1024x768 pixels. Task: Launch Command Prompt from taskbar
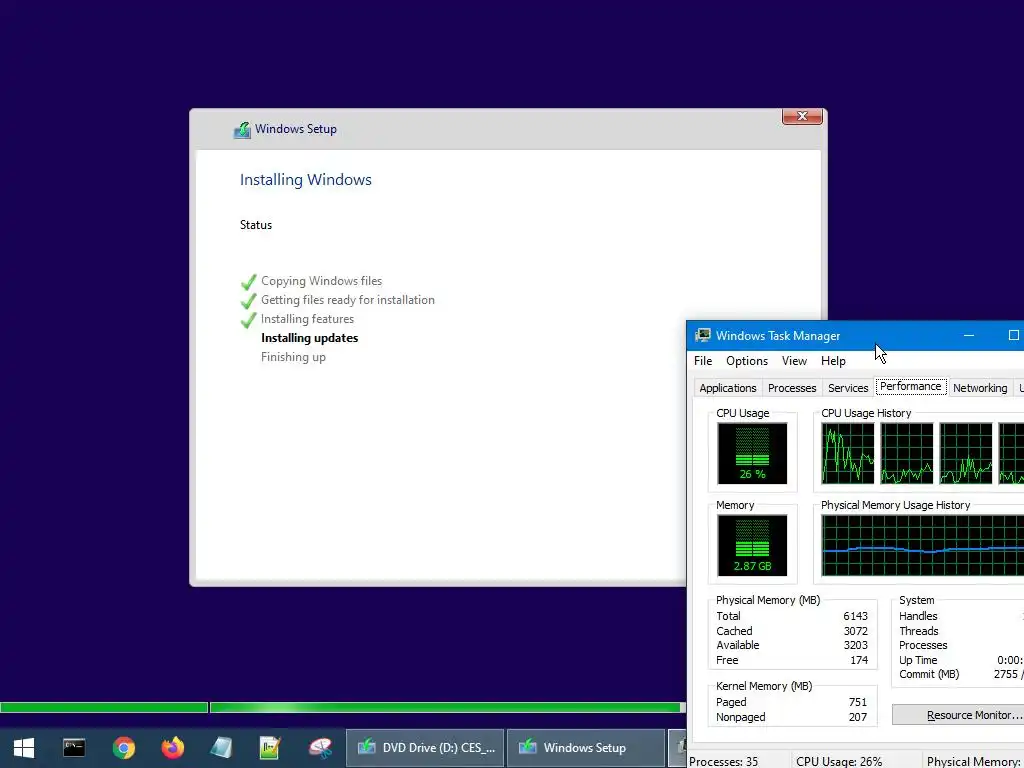coord(74,748)
